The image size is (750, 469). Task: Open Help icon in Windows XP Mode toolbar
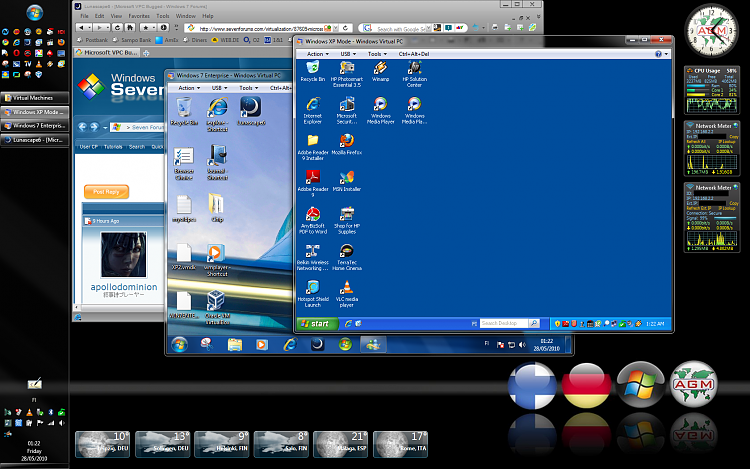pyautogui.click(x=658, y=54)
